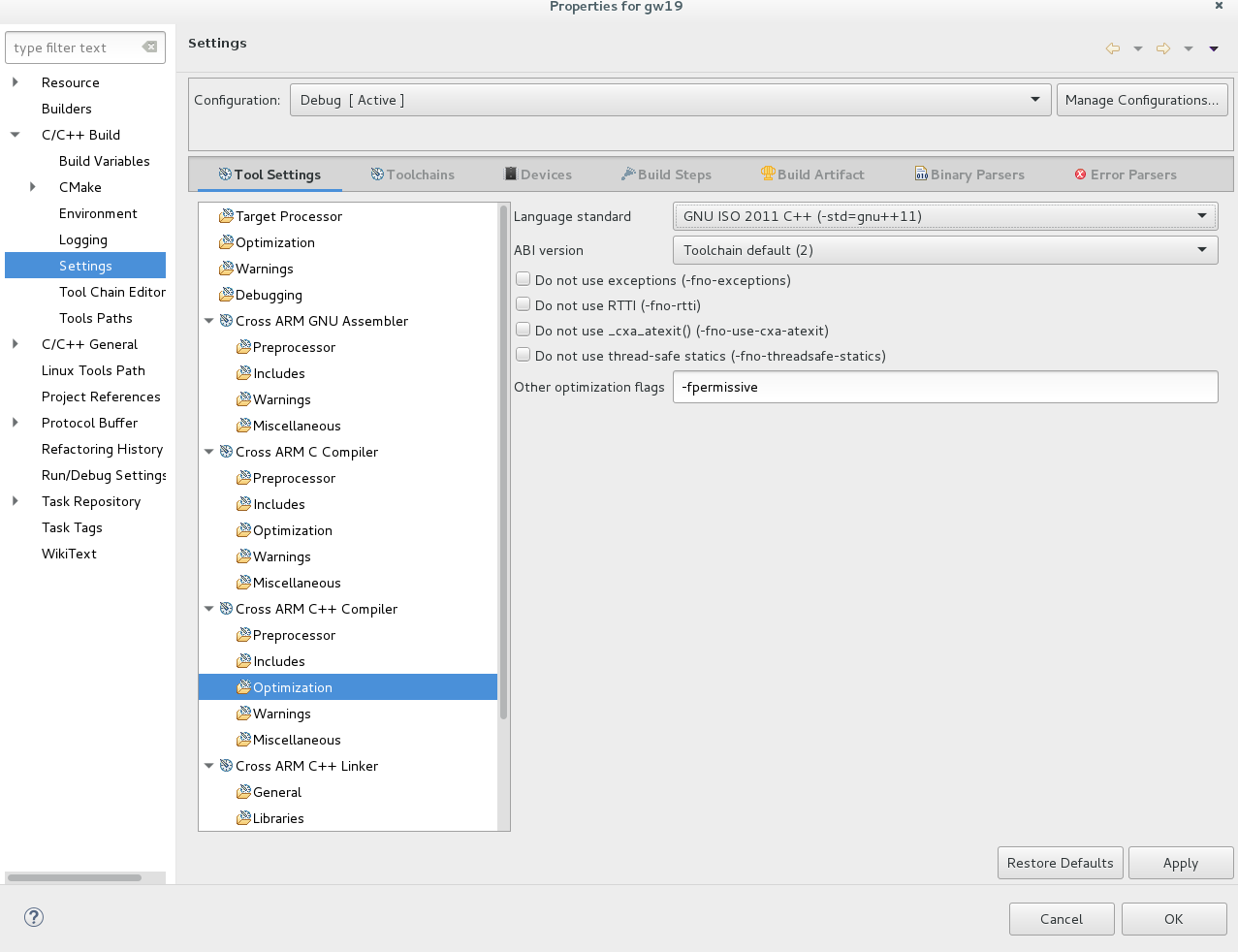Collapse the Cross ARM GNU Assembler node
Screen dimensions: 1238x952
click(208, 321)
